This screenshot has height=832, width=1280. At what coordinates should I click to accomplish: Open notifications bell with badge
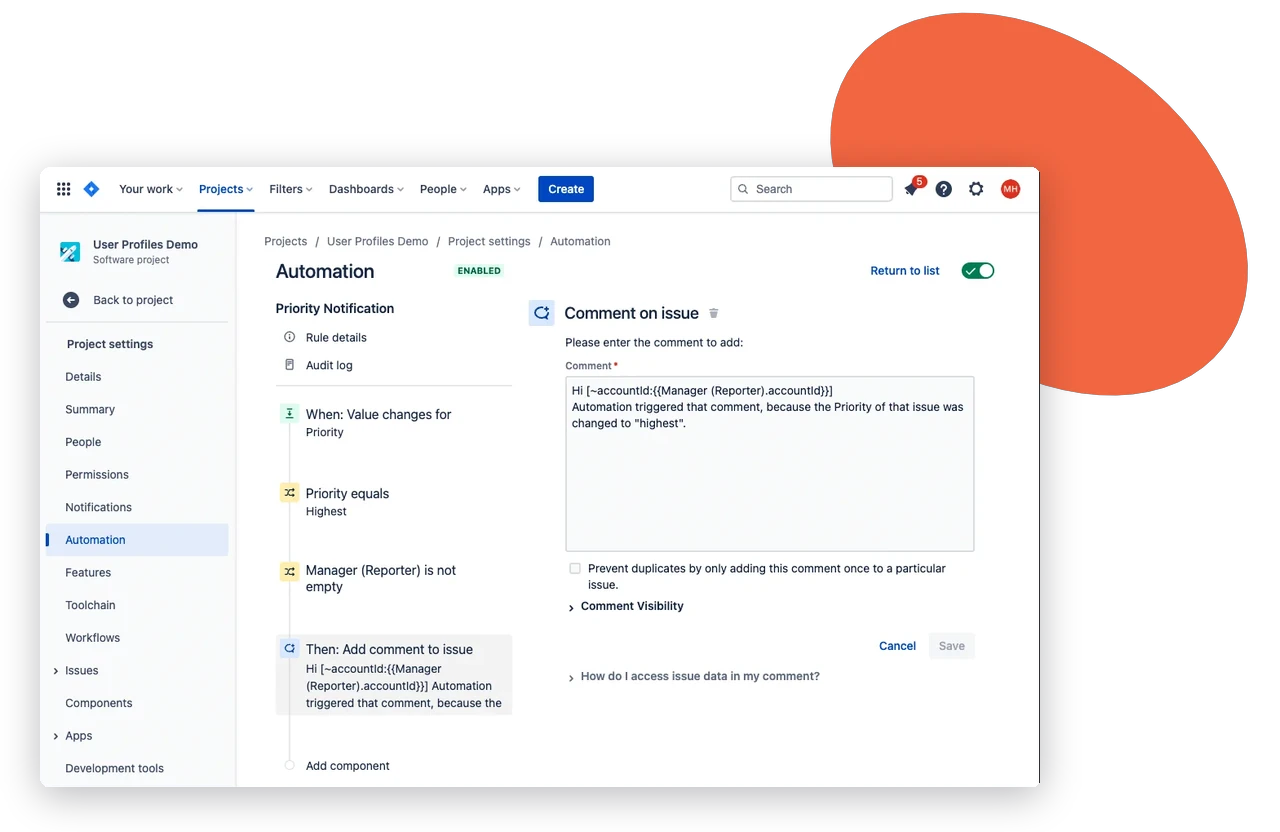[x=912, y=188]
